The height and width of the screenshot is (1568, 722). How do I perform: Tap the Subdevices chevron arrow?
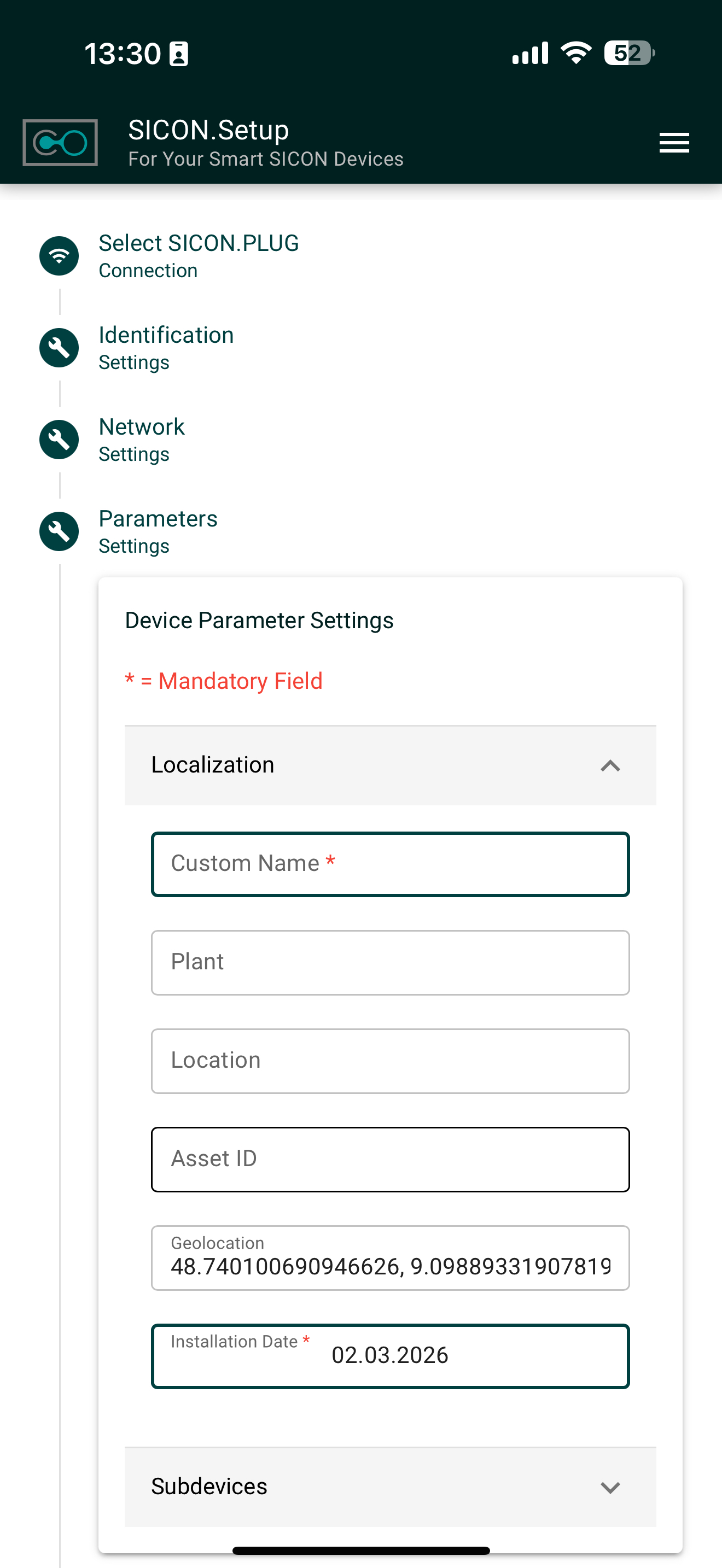(x=610, y=1488)
